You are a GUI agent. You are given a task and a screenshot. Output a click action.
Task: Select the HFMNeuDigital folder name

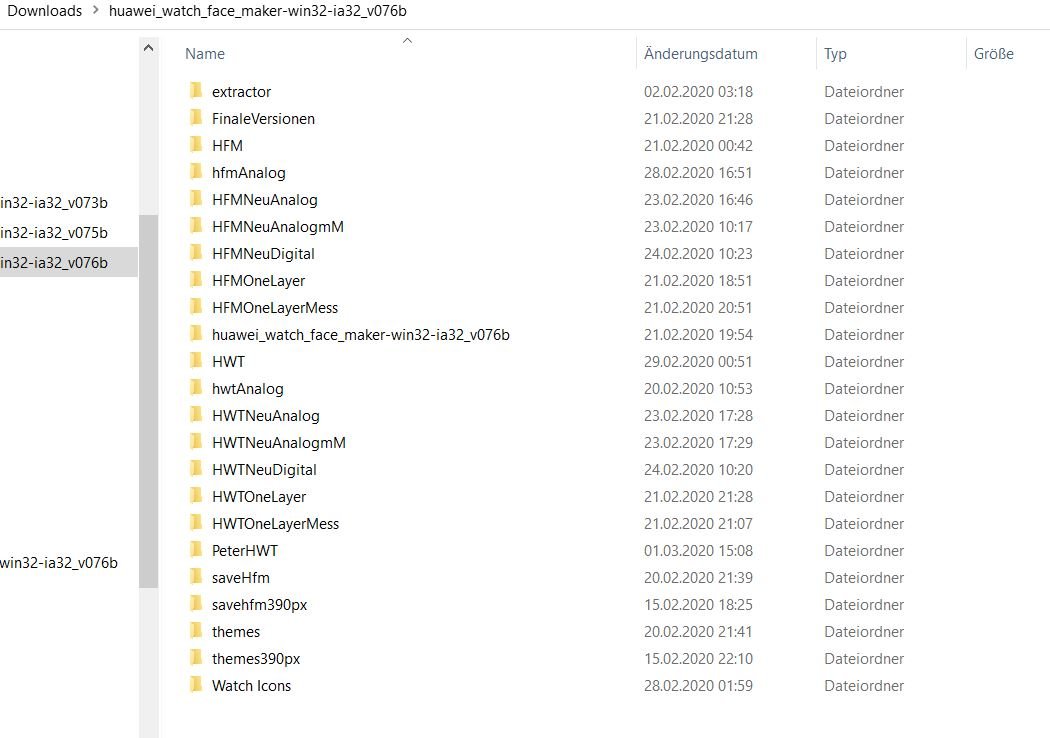pyautogui.click(x=263, y=254)
